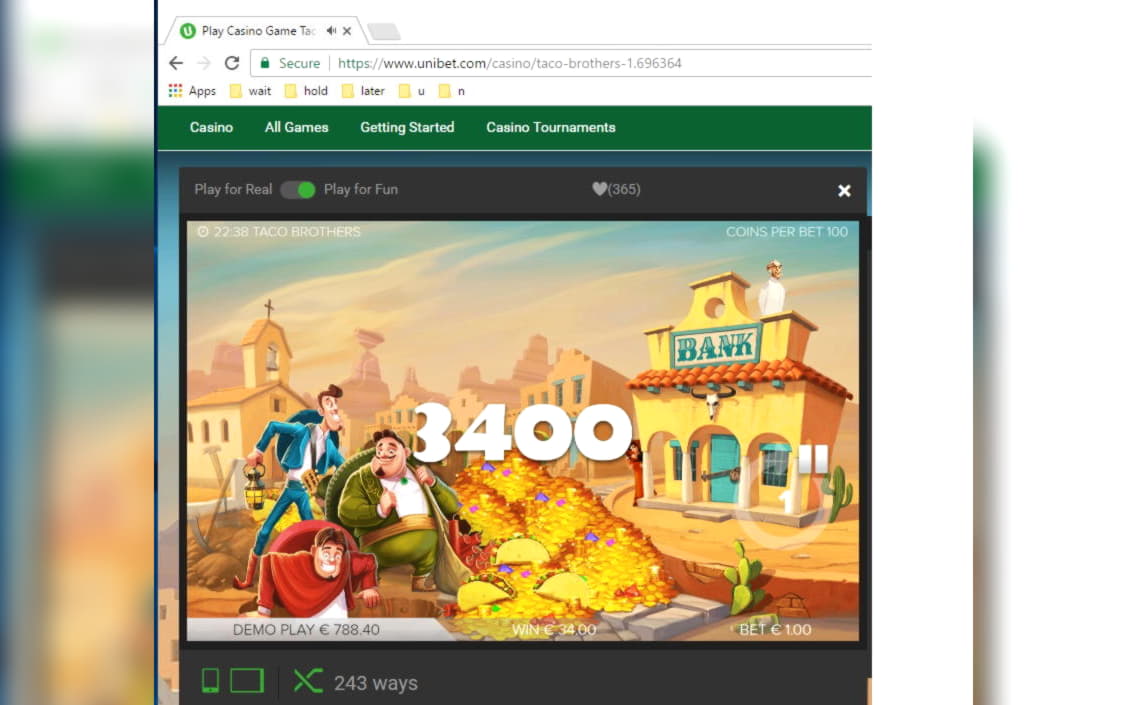Viewport: 1128px width, 705px height.
Task: Click the BANK building sign
Action: coord(716,347)
